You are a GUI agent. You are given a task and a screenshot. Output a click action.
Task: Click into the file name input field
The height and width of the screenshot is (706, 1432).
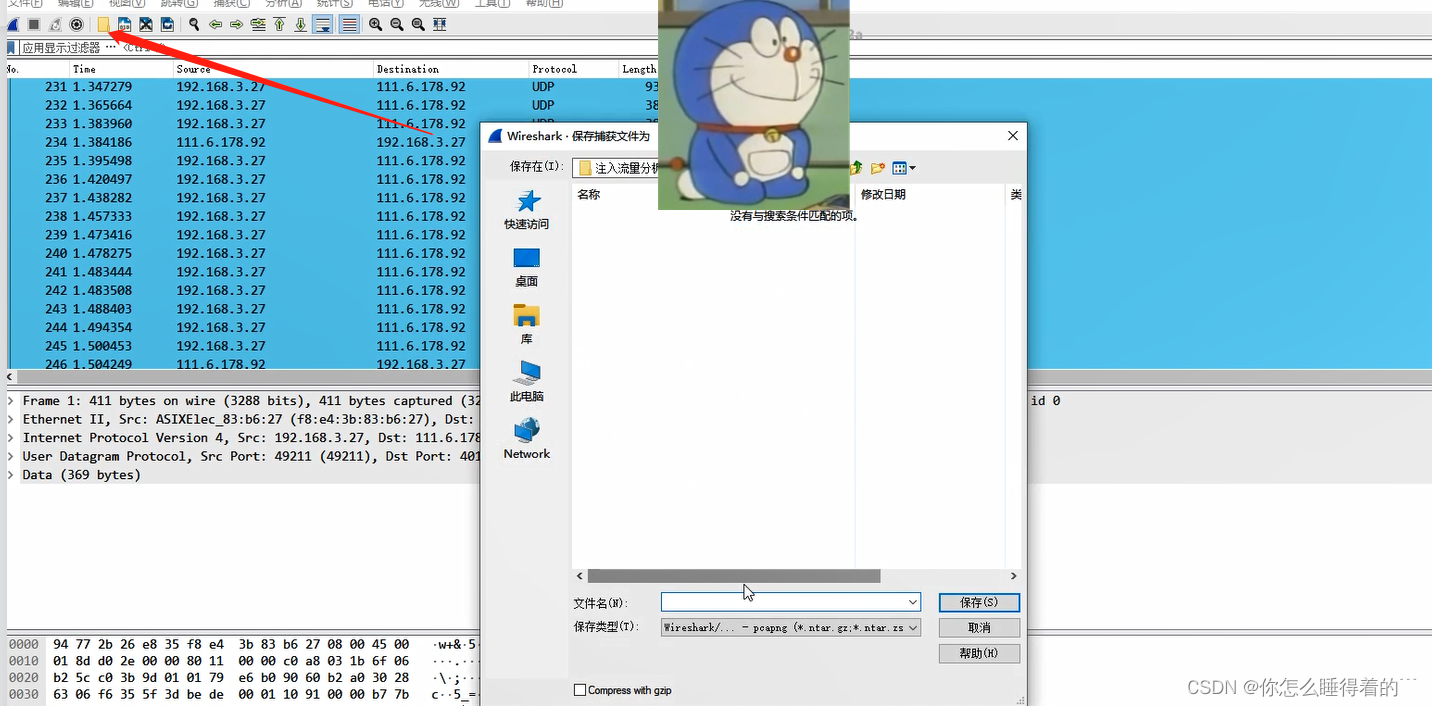pos(784,602)
